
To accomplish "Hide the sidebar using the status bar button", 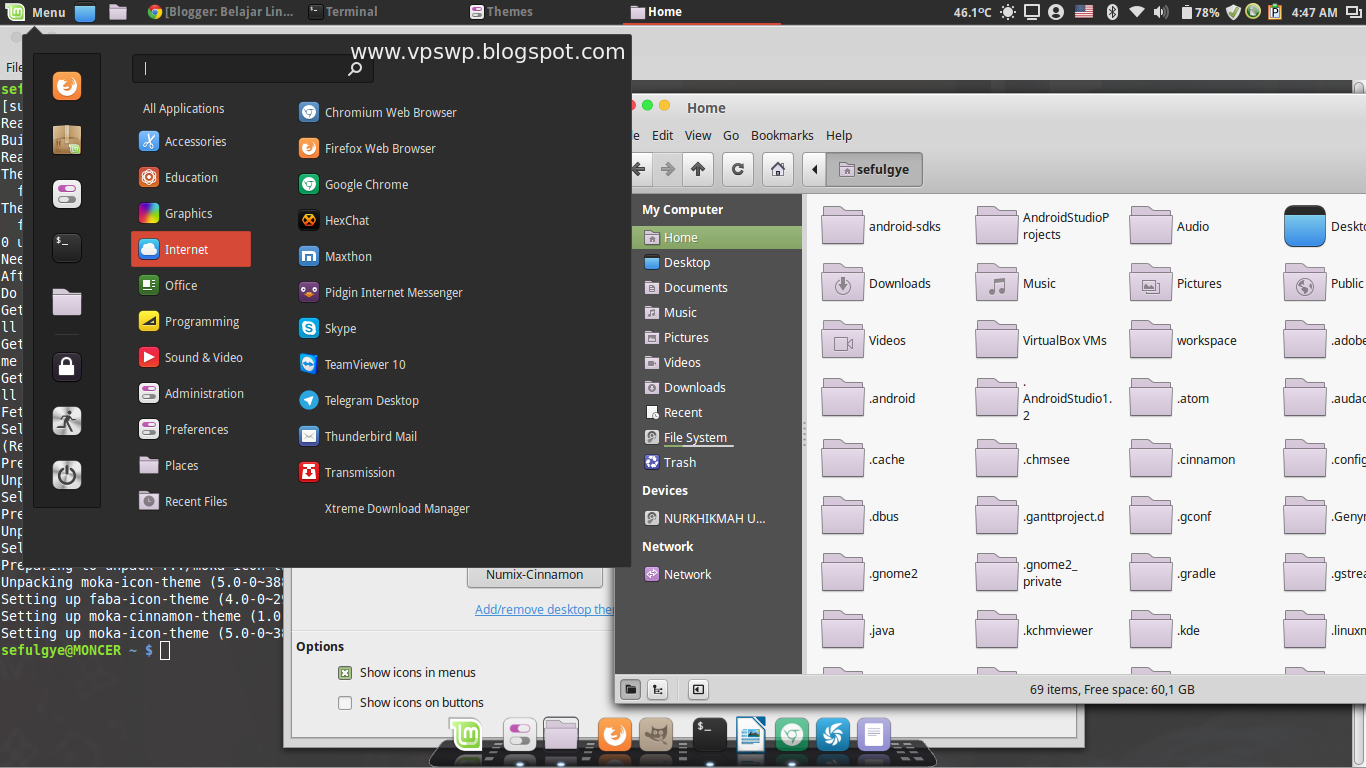I will (698, 689).
